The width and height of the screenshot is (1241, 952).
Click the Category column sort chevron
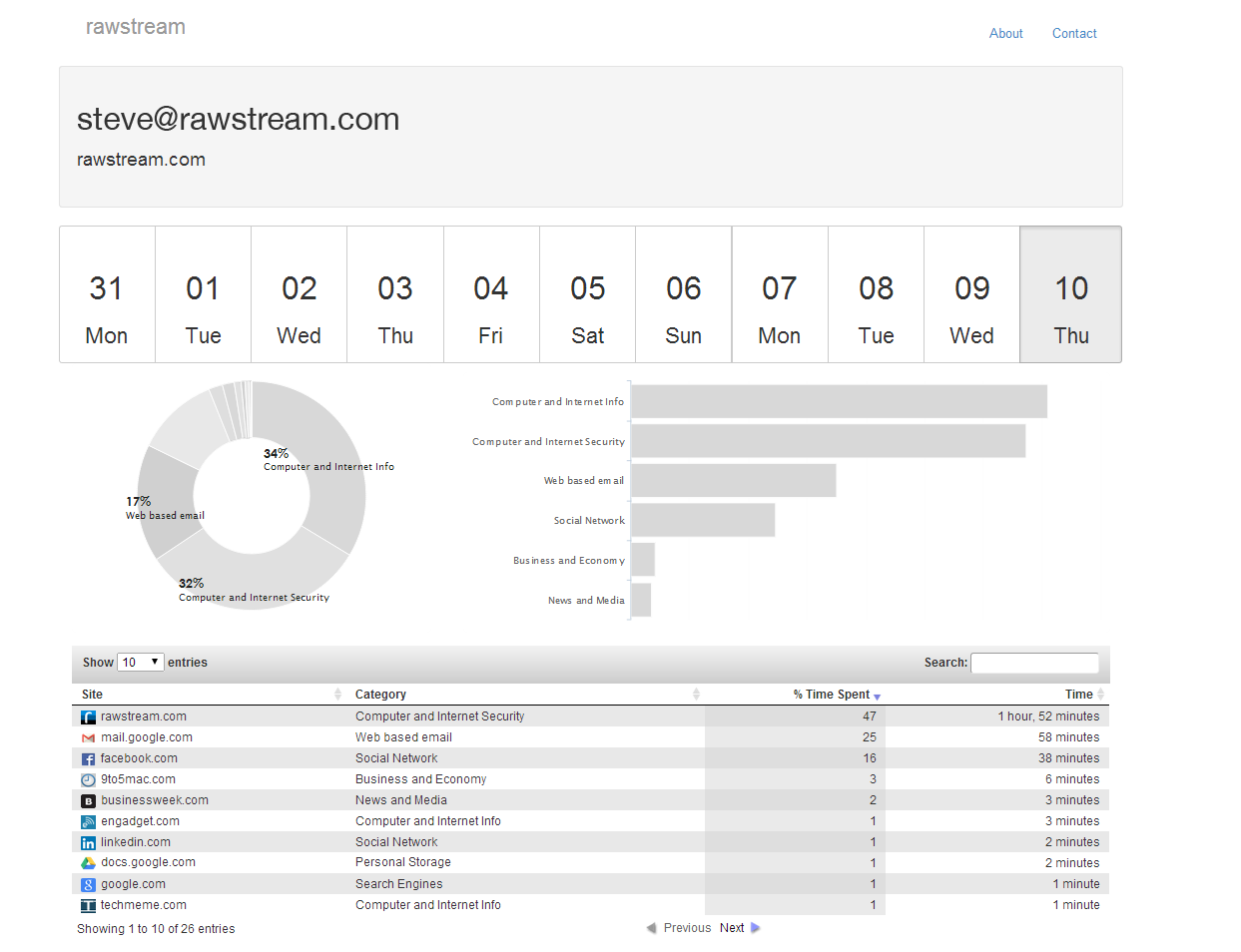tap(696, 694)
